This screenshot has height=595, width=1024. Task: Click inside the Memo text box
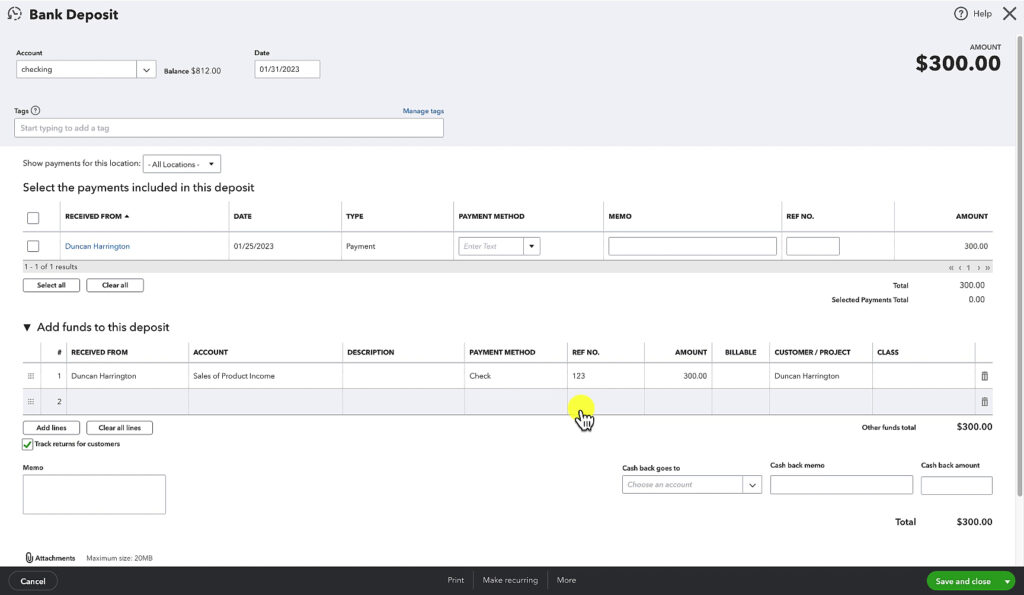(x=93, y=493)
